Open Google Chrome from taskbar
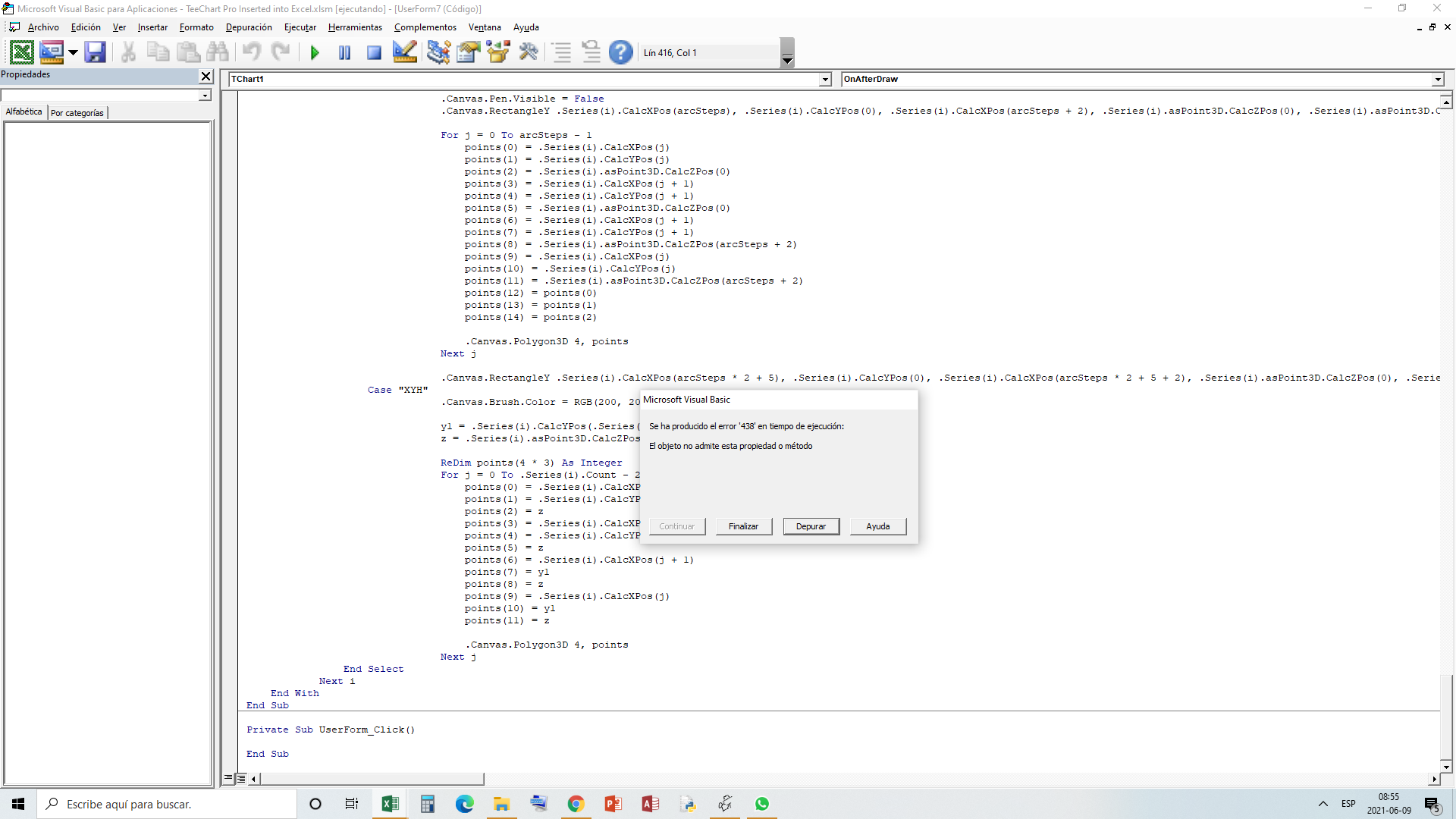Image resolution: width=1456 pixels, height=819 pixels. click(576, 804)
